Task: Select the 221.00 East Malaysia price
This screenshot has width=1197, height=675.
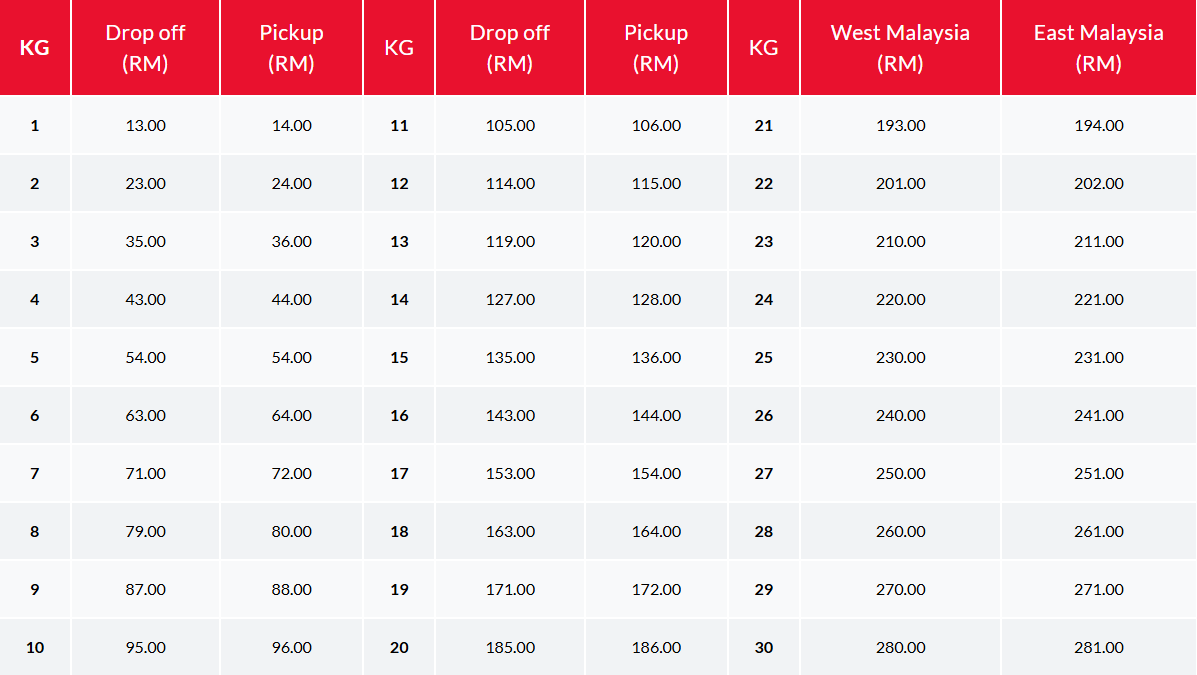Action: point(1098,300)
